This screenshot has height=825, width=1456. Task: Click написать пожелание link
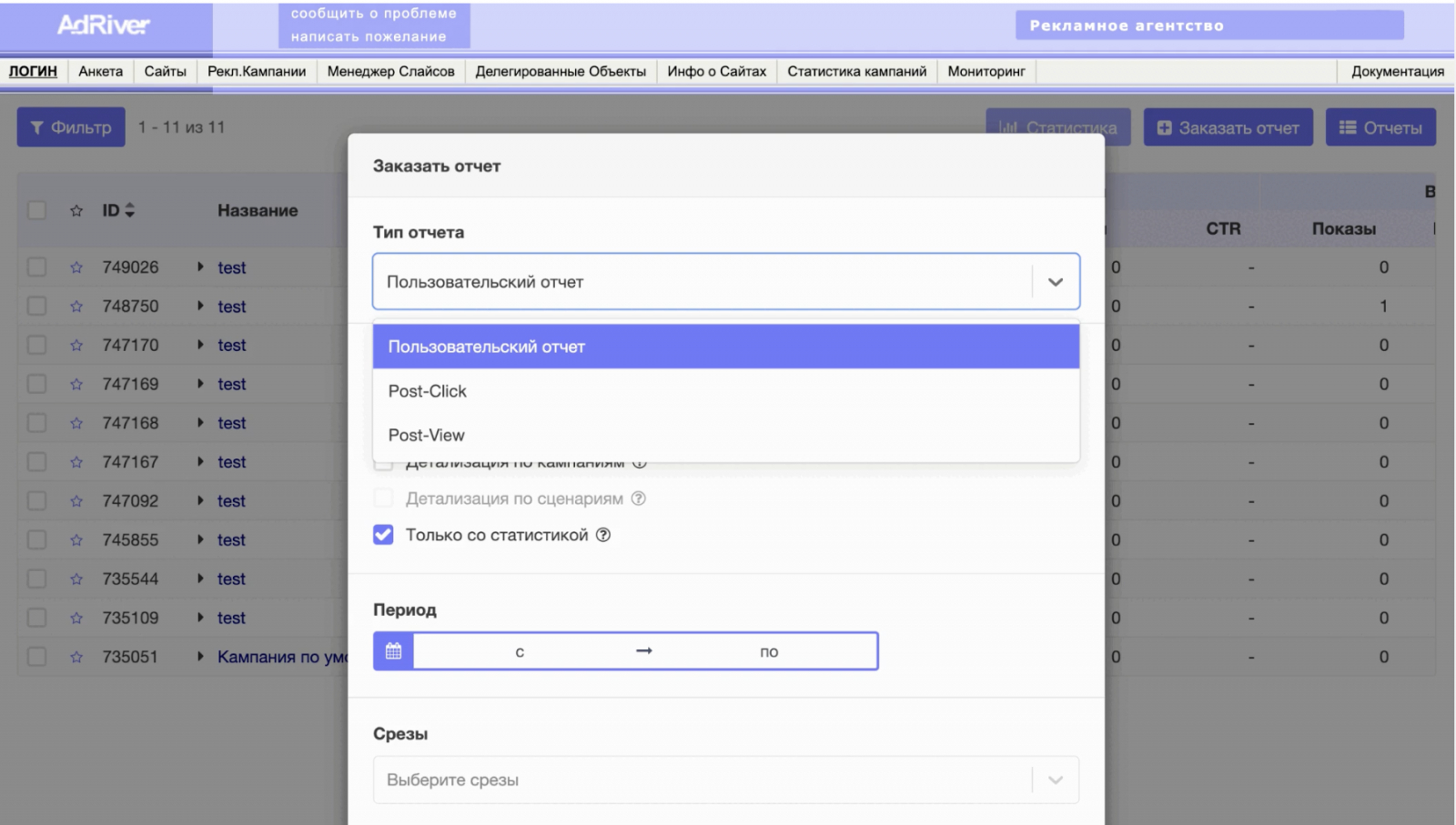tap(369, 36)
